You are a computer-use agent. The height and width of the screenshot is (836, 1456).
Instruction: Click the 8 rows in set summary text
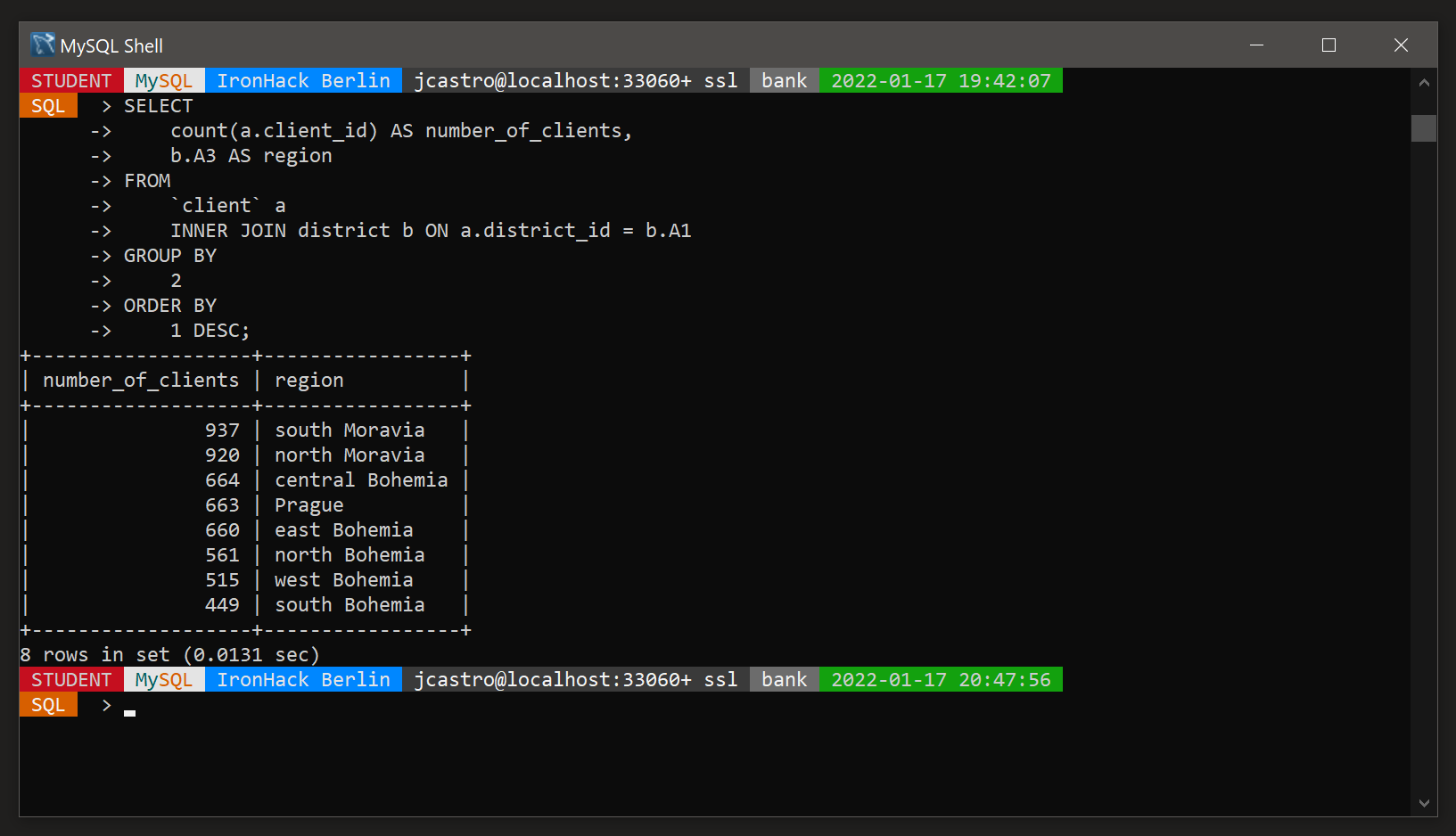pyautogui.click(x=169, y=654)
